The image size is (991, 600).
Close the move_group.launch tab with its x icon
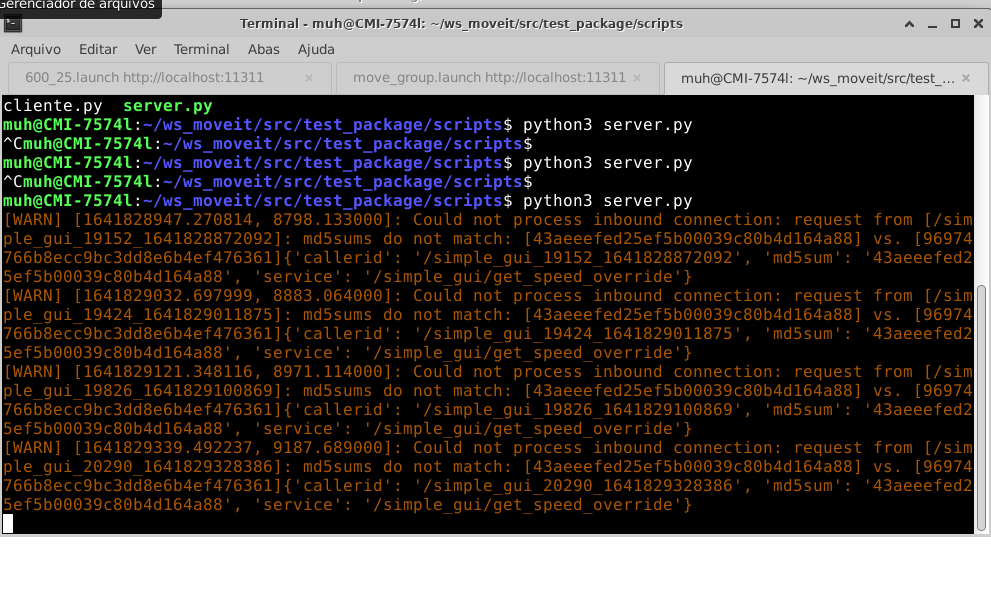637,76
